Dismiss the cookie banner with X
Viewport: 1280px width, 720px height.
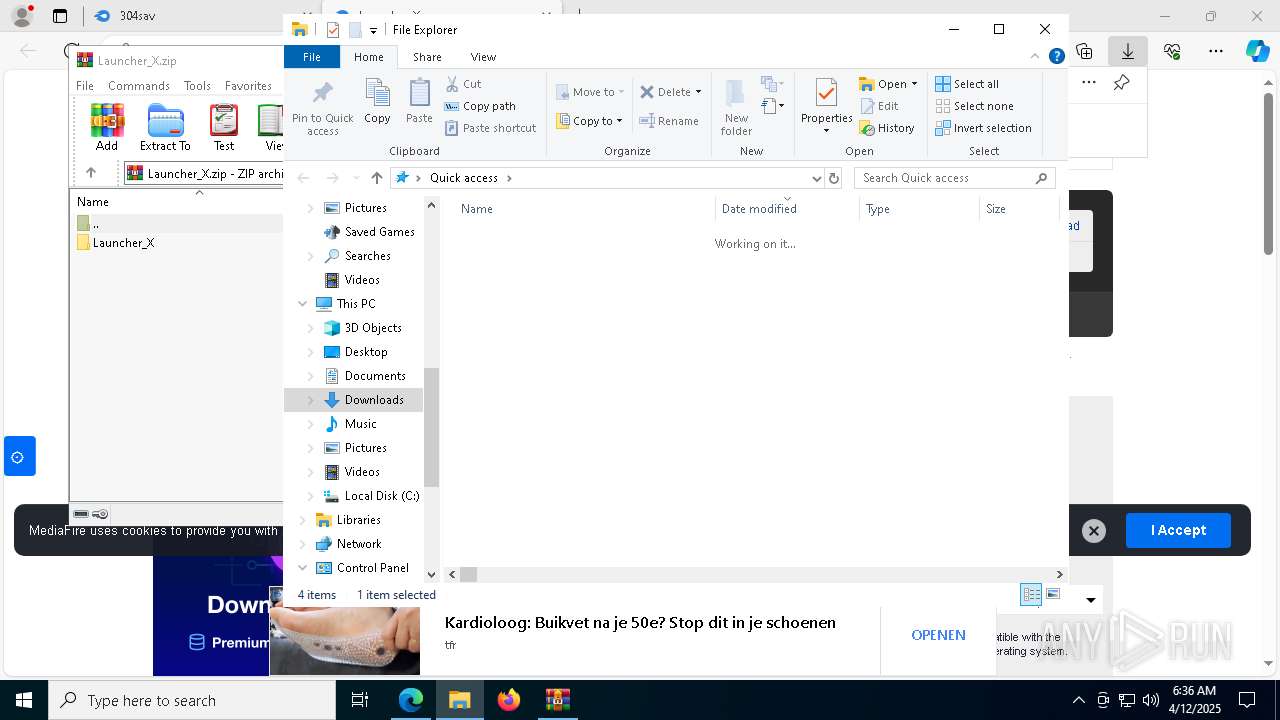click(x=1094, y=531)
